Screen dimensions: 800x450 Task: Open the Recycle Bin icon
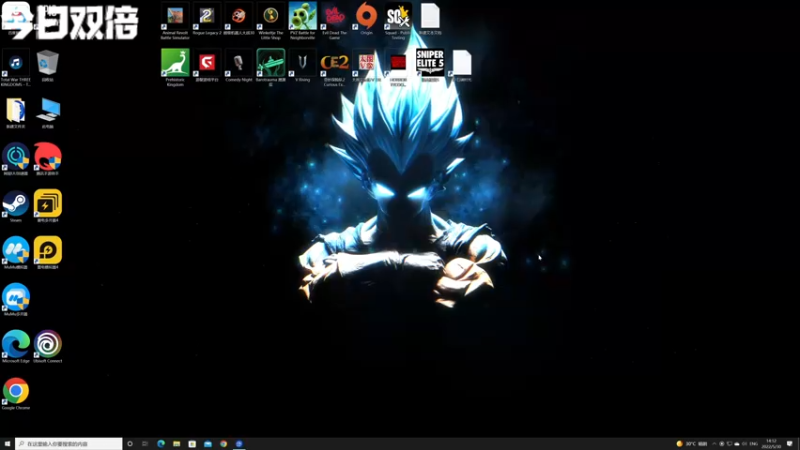click(x=47, y=65)
